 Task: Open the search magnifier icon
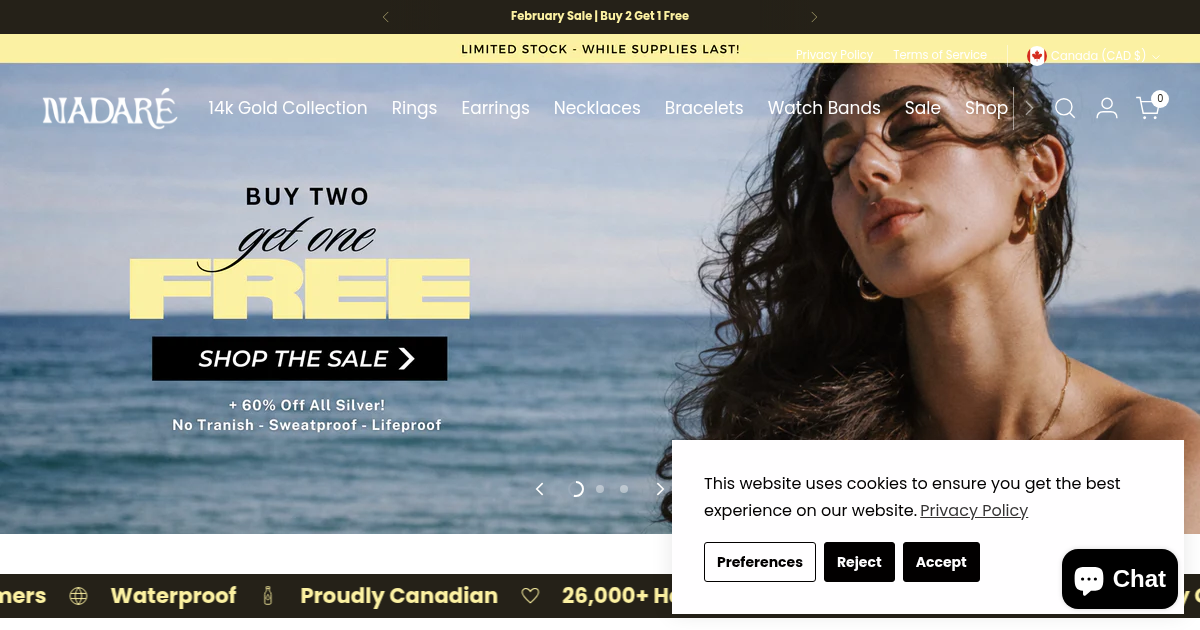point(1065,108)
